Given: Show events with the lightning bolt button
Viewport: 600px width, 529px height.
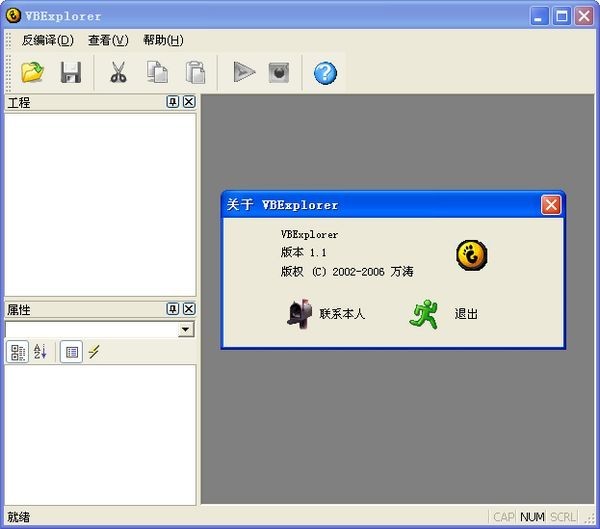Looking at the screenshot, I should (94, 352).
